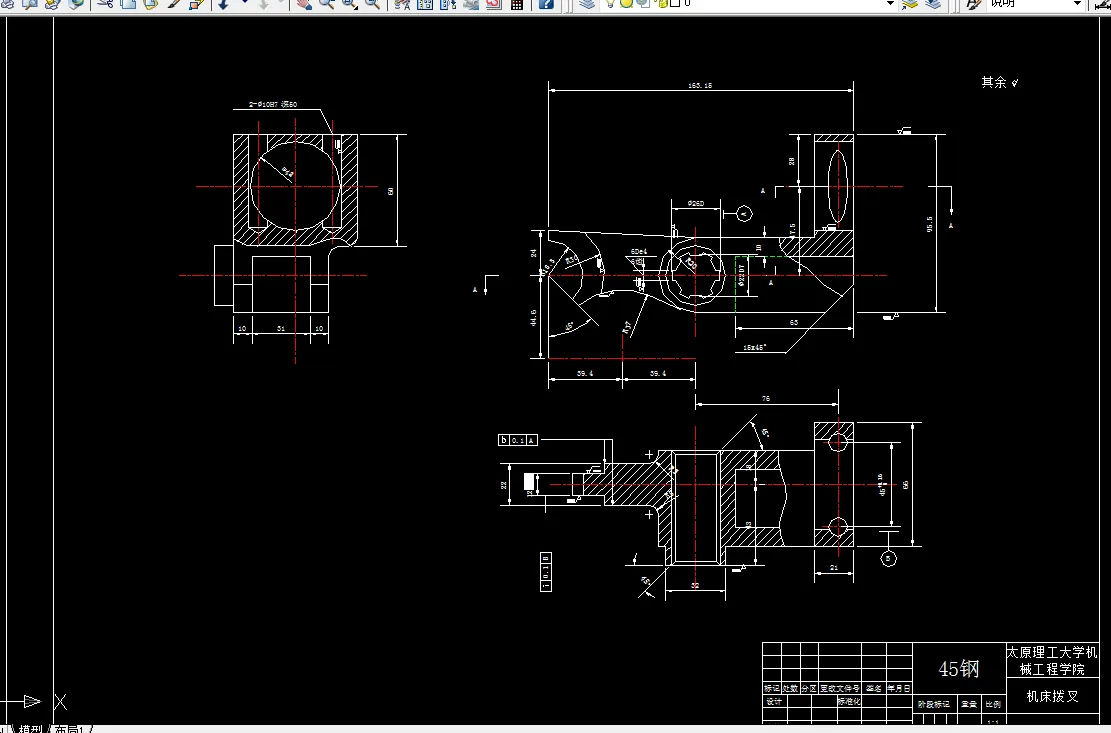Click the Help question mark icon
This screenshot has height=733, width=1111.
pyautogui.click(x=546, y=4)
